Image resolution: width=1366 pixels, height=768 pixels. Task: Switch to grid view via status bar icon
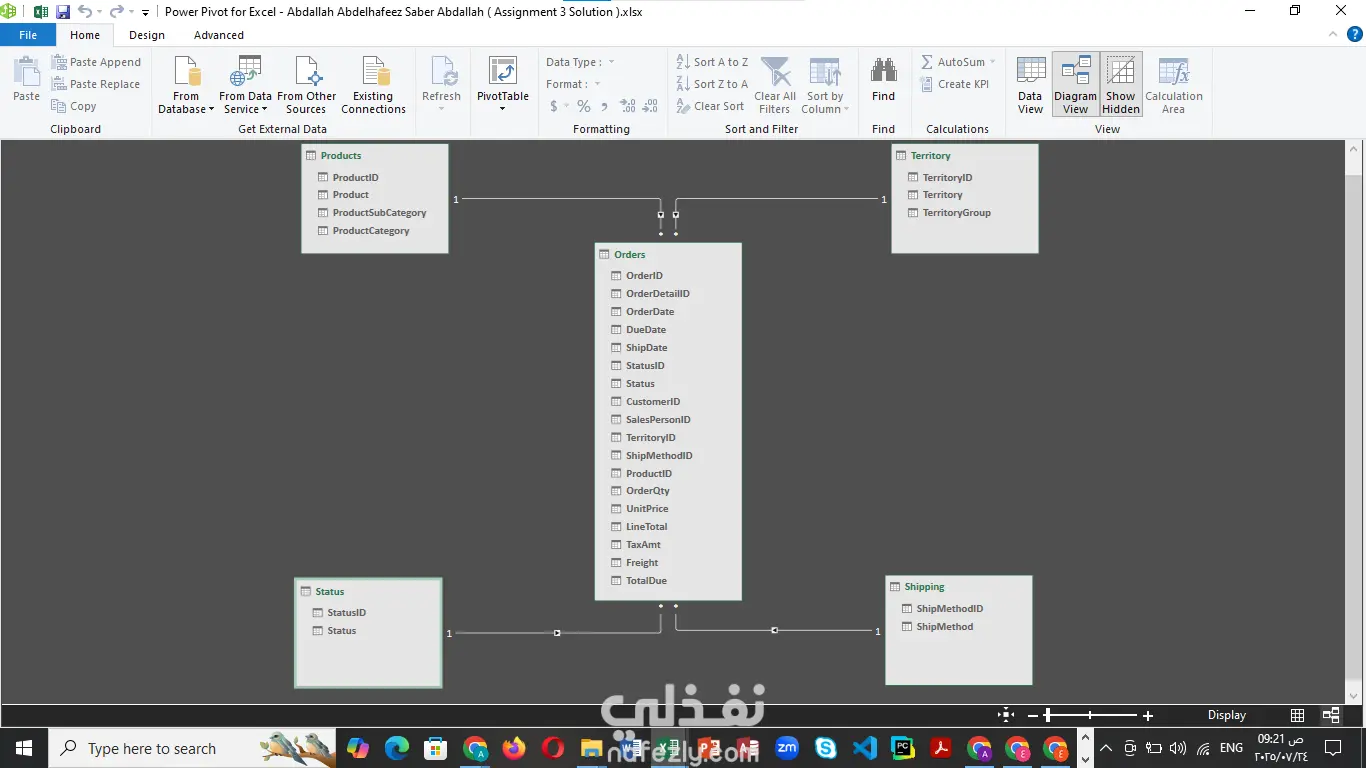(1297, 715)
